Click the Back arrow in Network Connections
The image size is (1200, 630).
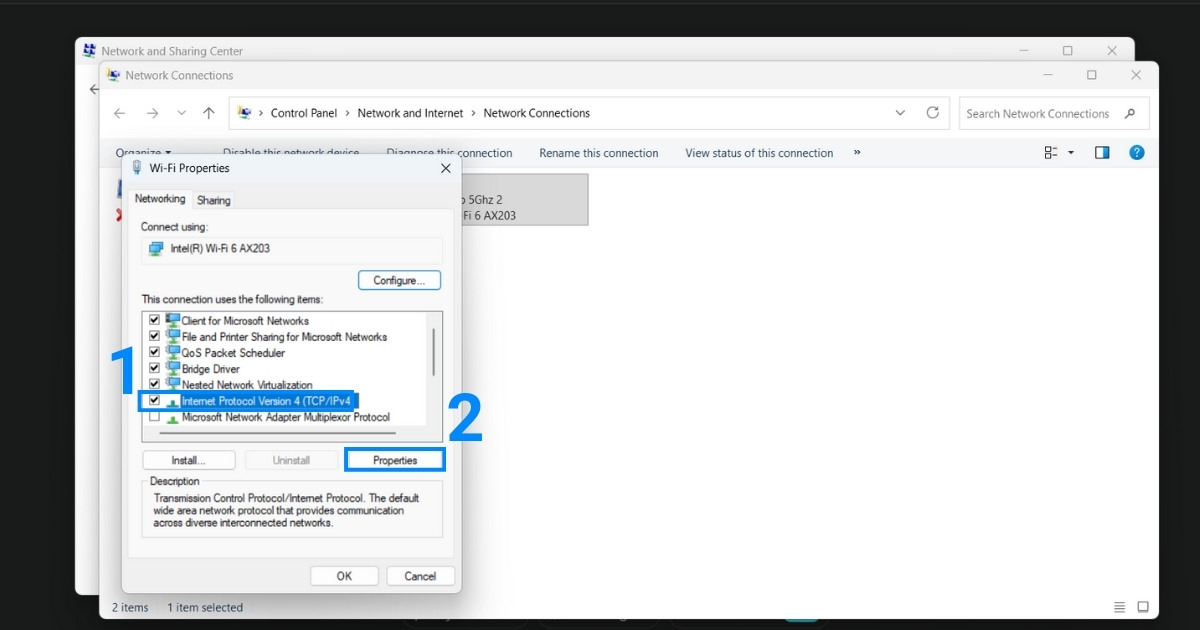tap(120, 113)
